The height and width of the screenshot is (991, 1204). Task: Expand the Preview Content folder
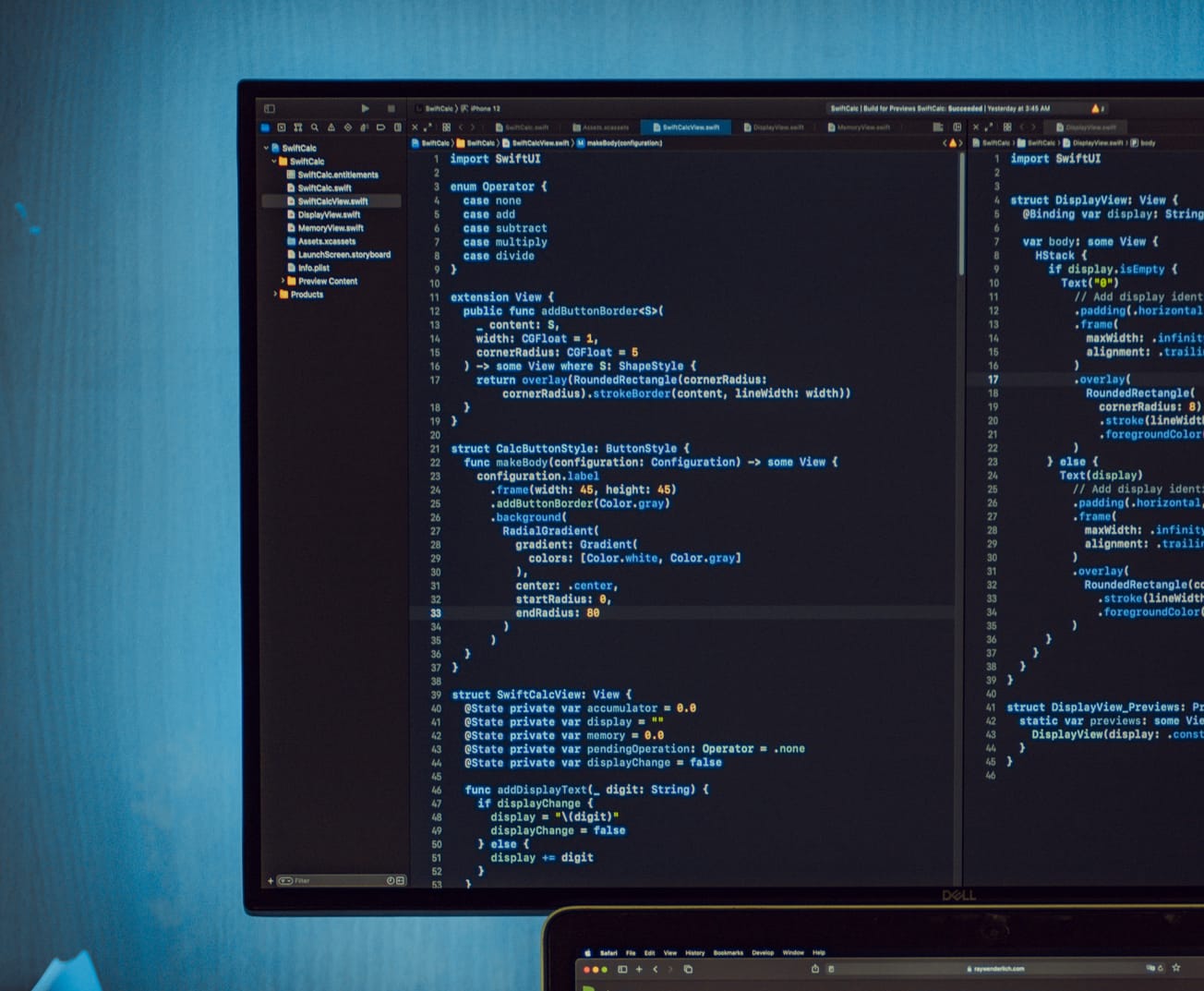tap(283, 281)
